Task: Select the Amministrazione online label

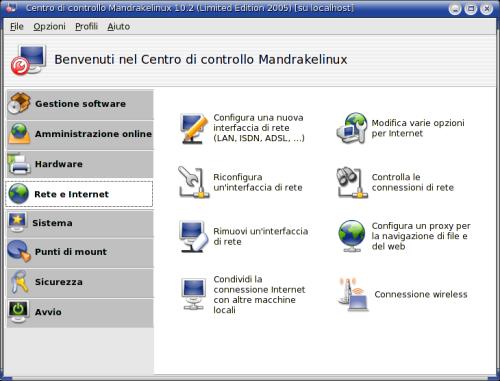Action: (x=93, y=134)
